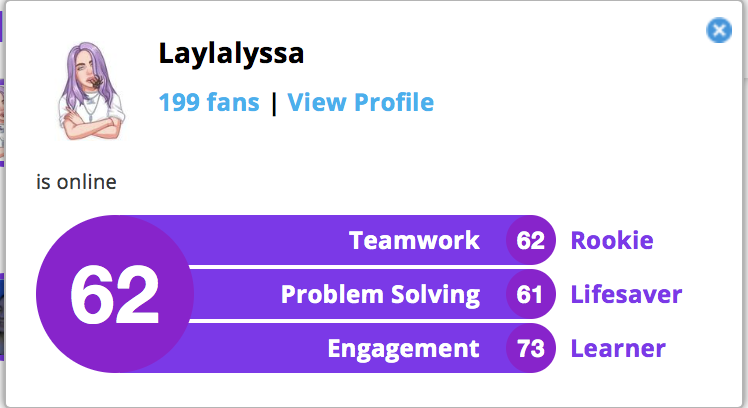The height and width of the screenshot is (408, 748).
Task: Select the Learner rank label
Action: 618,348
